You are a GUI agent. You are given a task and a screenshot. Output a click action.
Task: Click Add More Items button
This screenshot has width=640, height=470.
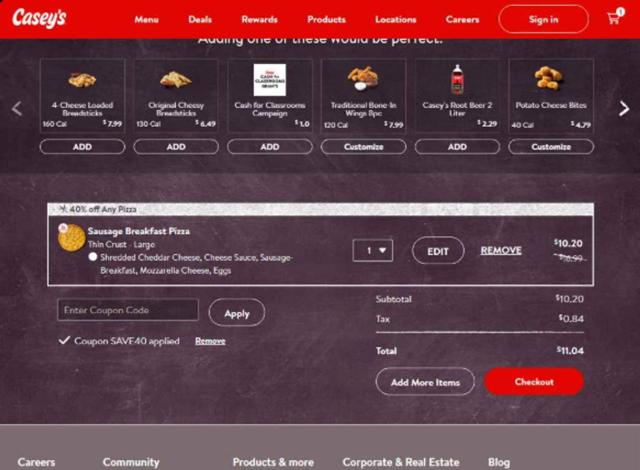[425, 382]
